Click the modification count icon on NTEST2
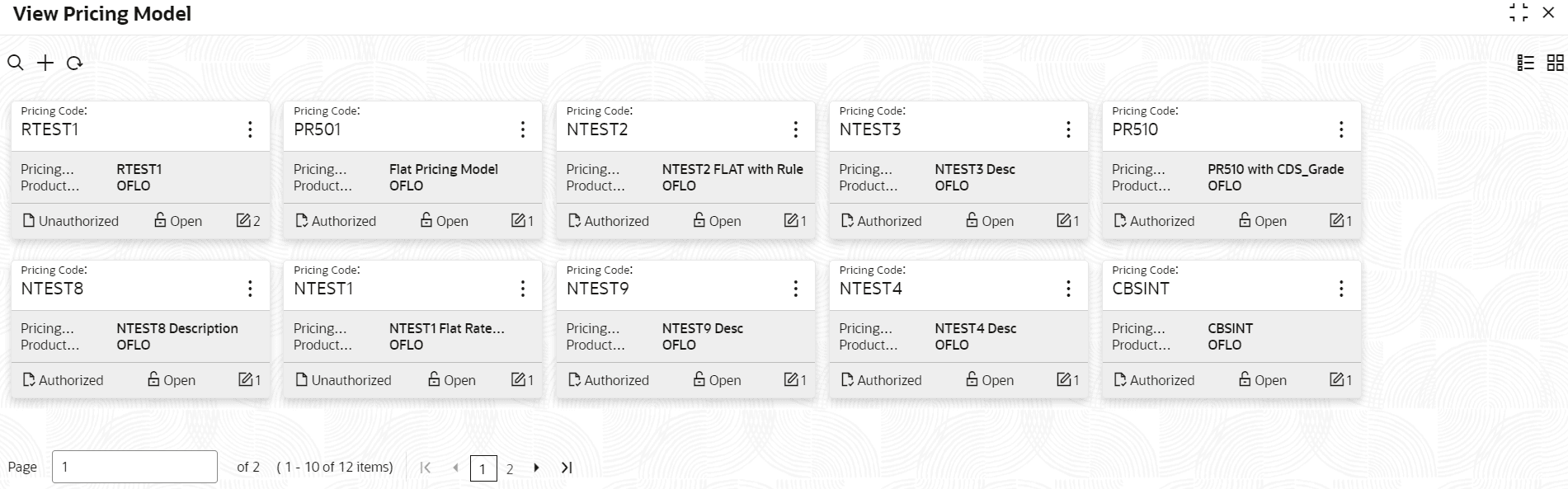1568x489 pixels. (789, 220)
